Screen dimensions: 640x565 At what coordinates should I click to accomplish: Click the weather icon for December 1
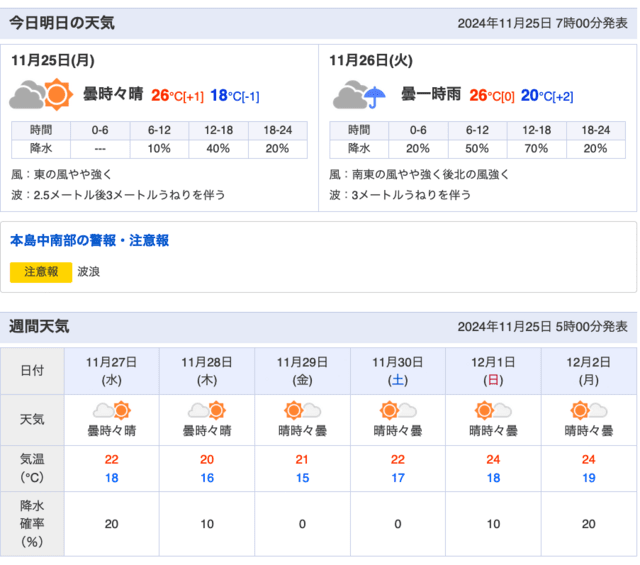[x=493, y=410]
